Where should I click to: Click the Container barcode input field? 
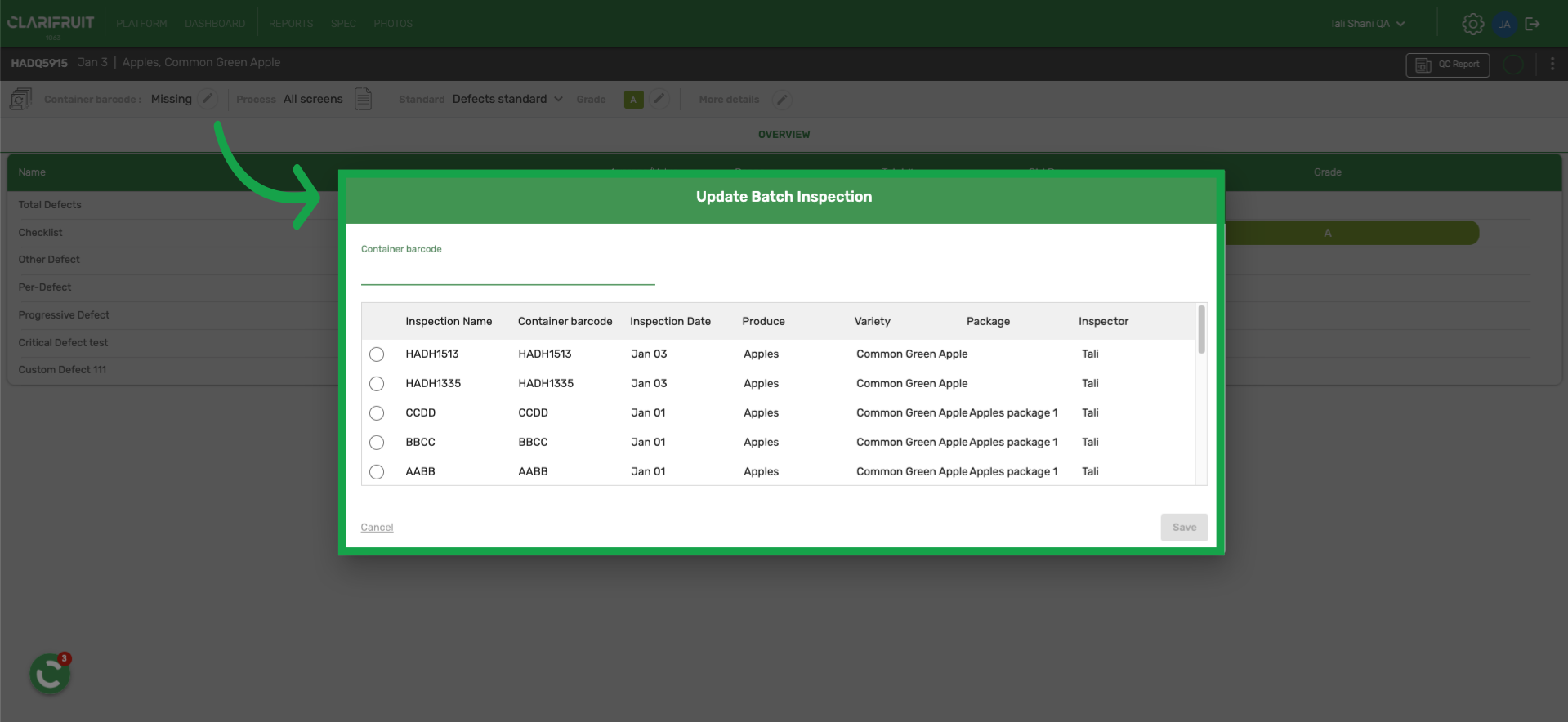tap(508, 272)
